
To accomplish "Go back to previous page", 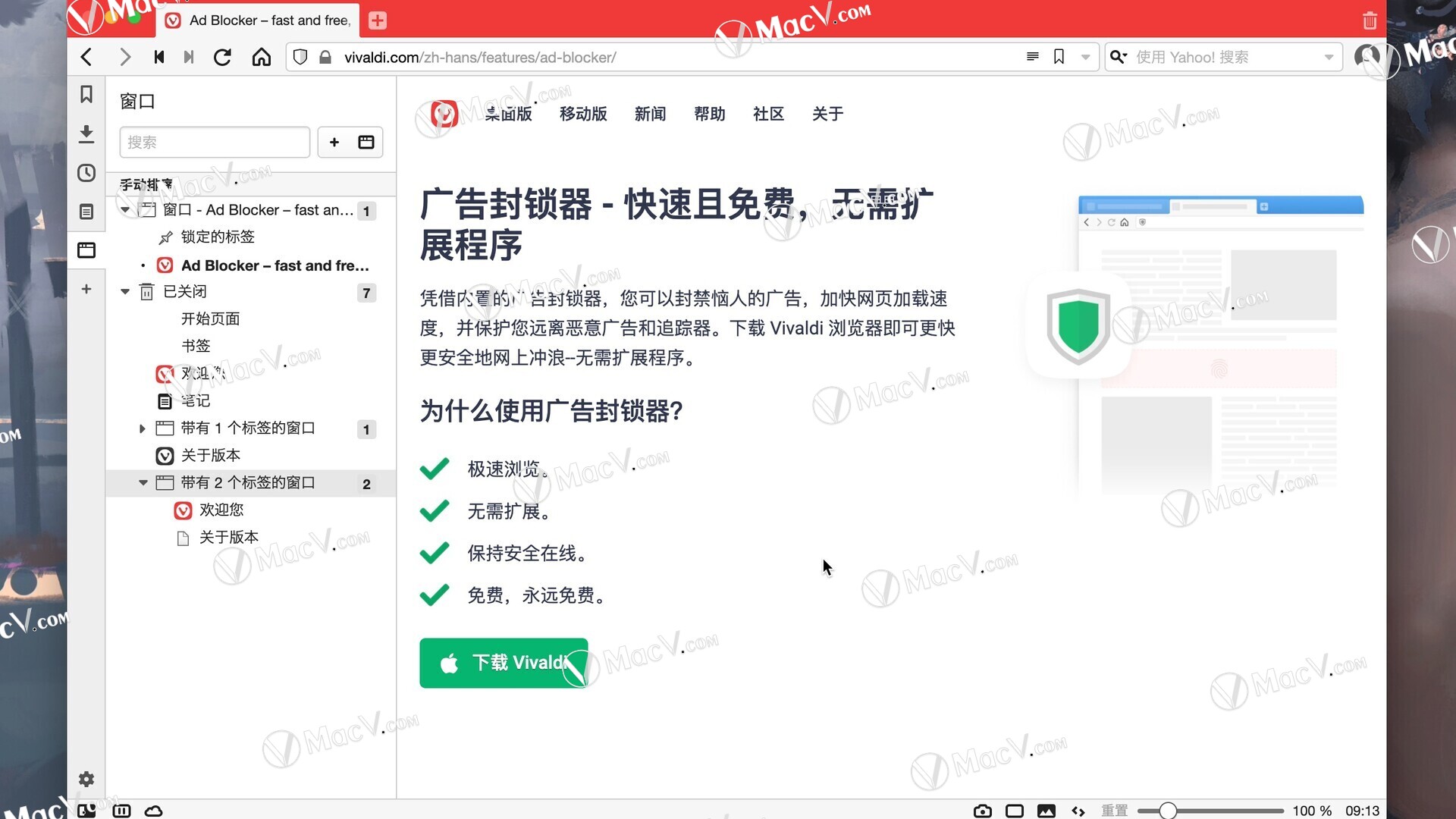I will pos(87,57).
